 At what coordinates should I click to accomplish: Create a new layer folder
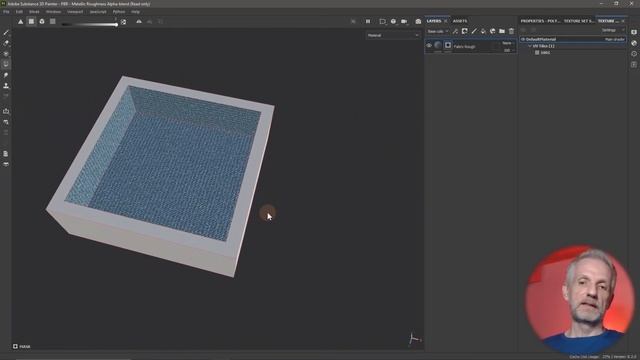[x=502, y=31]
